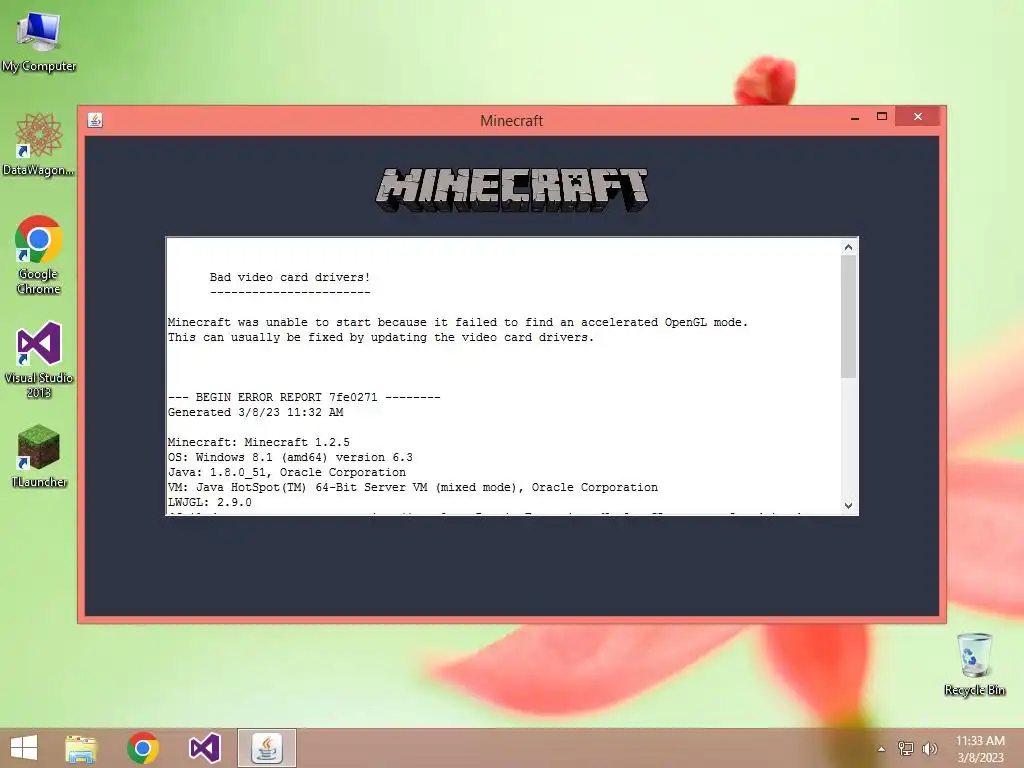This screenshot has width=1024, height=768.
Task: Open File Explorer from the taskbar
Action: 81,748
